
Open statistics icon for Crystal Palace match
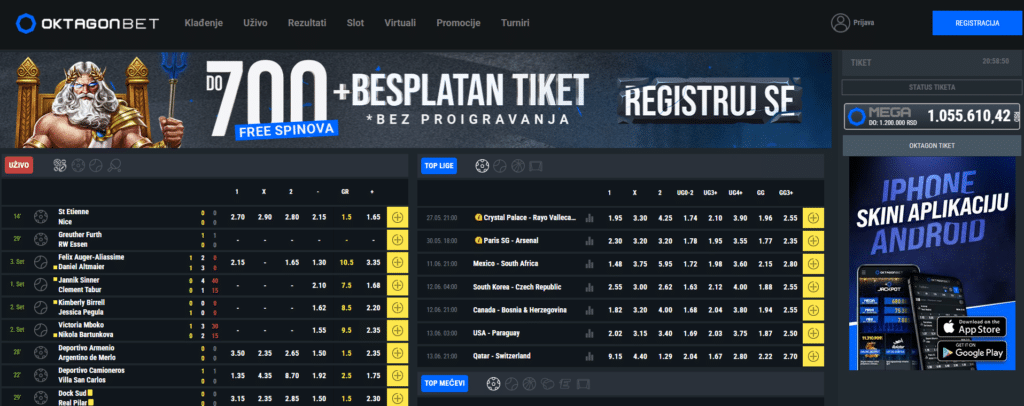[590, 218]
